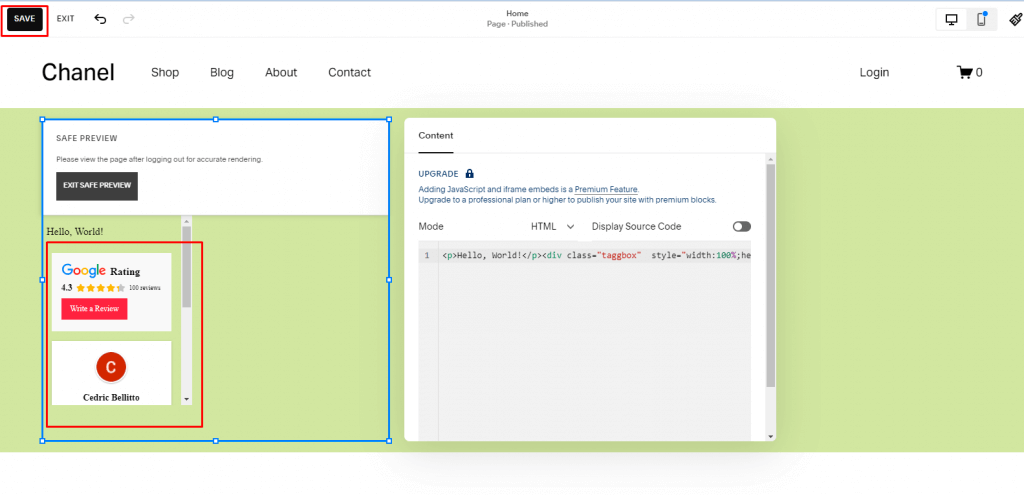Switch to desktop view icon
The image size is (1024, 495).
click(x=951, y=19)
